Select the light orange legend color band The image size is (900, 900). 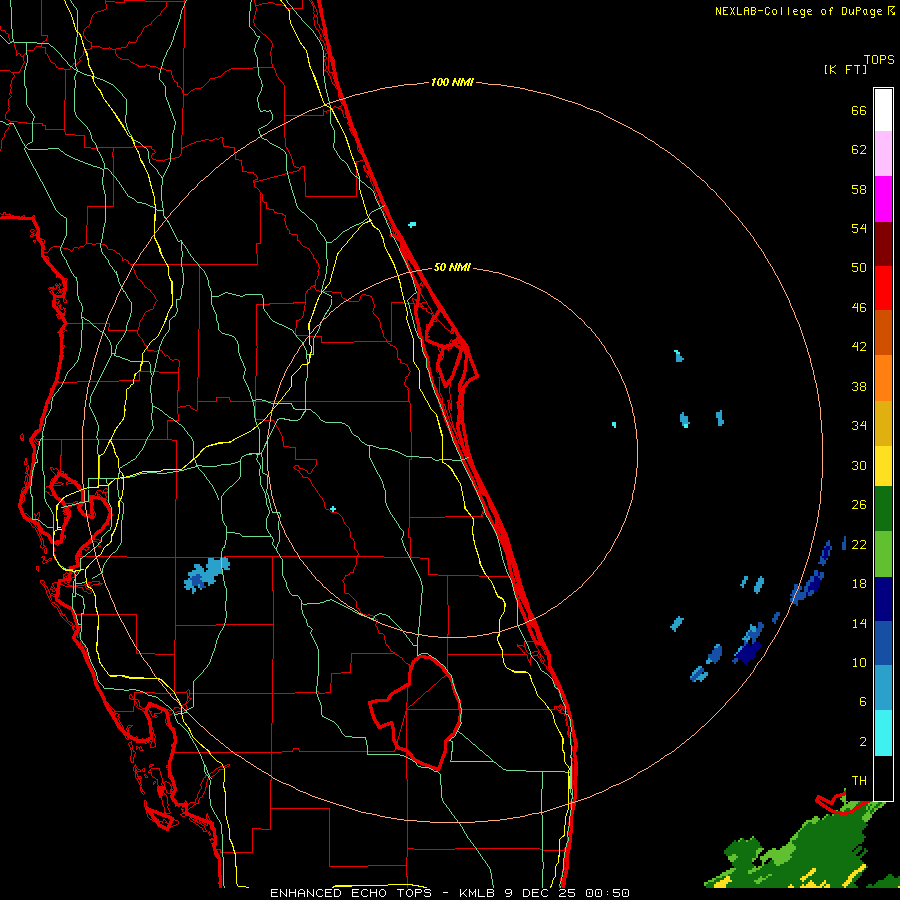click(883, 378)
